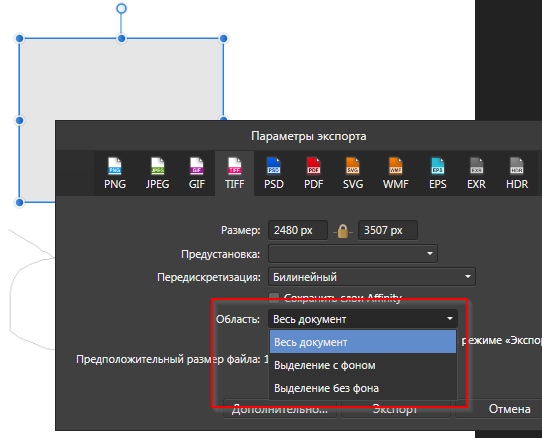Click the Дополнительно button
Screen dimensions: 542x438
[x=280, y=409]
